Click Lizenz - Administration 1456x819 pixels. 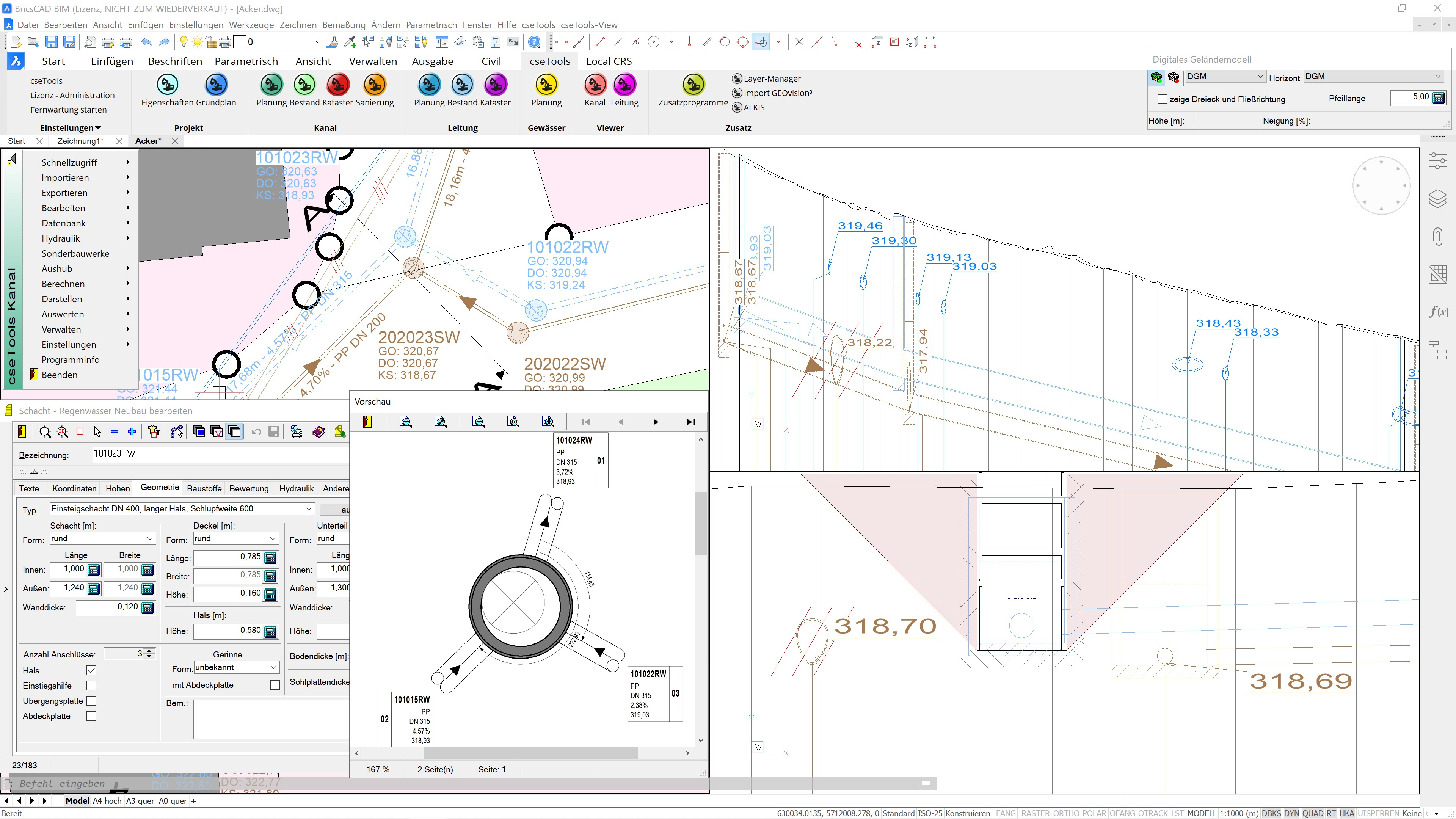click(x=72, y=96)
